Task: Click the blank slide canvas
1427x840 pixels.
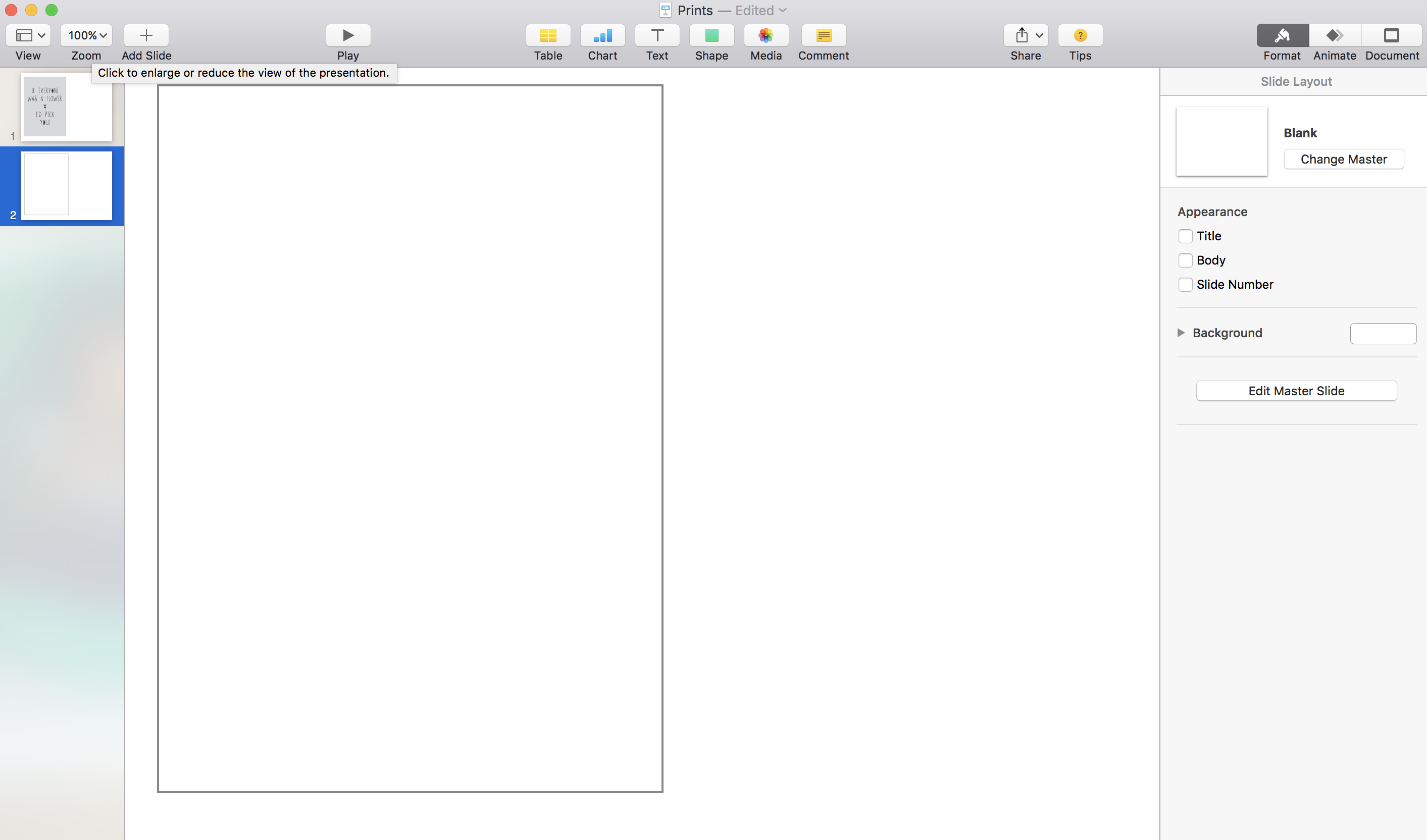Action: point(410,439)
